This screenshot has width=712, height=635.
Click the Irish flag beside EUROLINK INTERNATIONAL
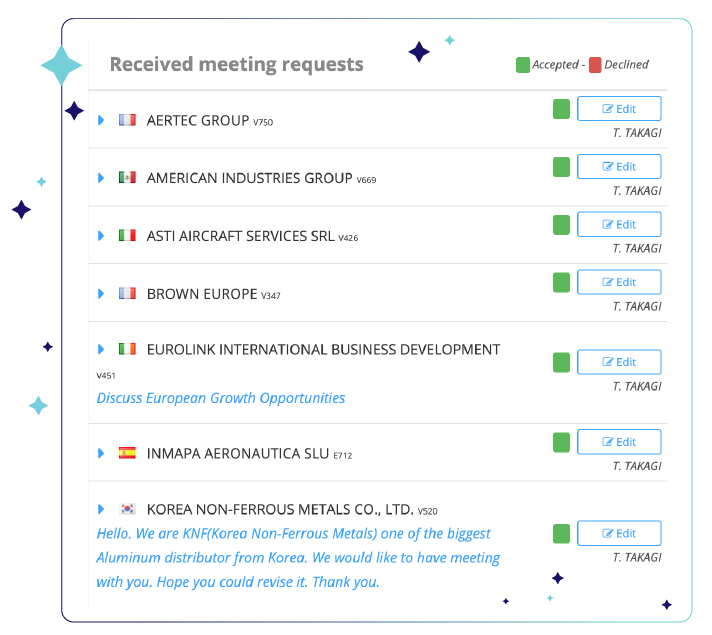127,349
